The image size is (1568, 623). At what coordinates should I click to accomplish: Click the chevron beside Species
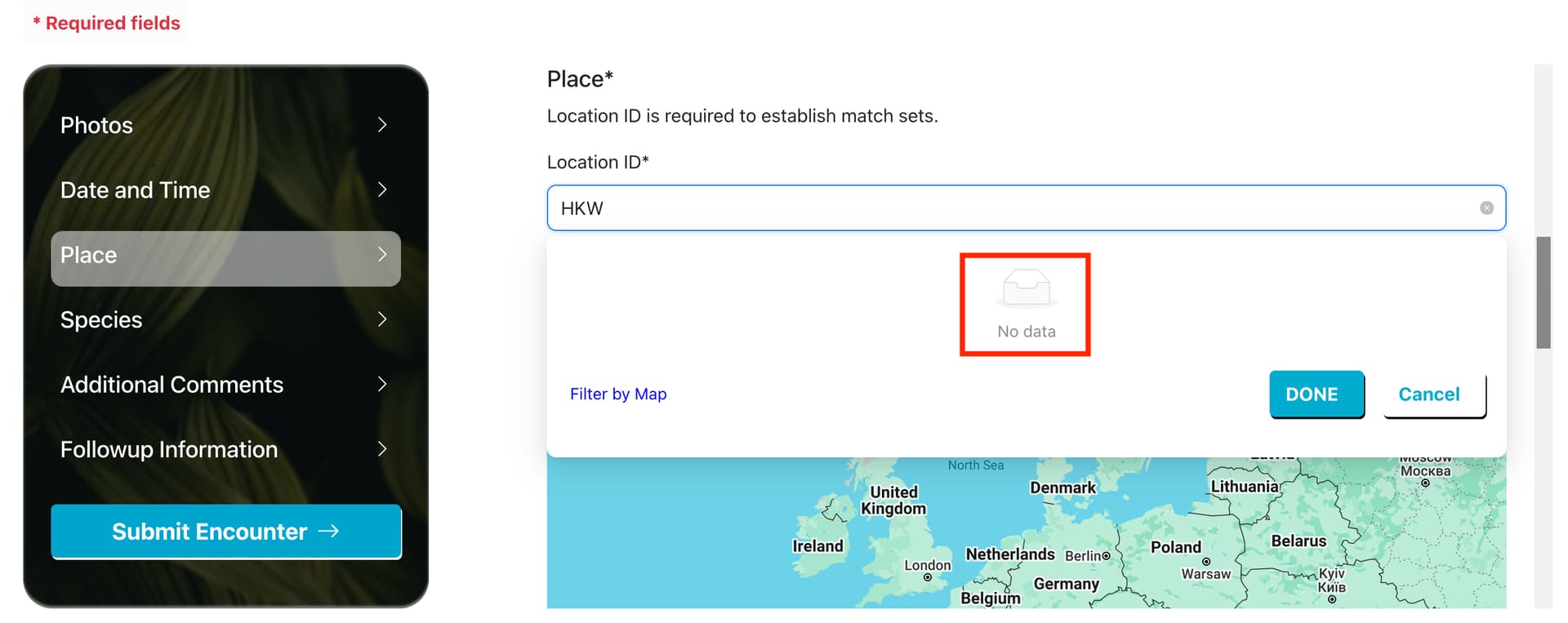pos(382,319)
